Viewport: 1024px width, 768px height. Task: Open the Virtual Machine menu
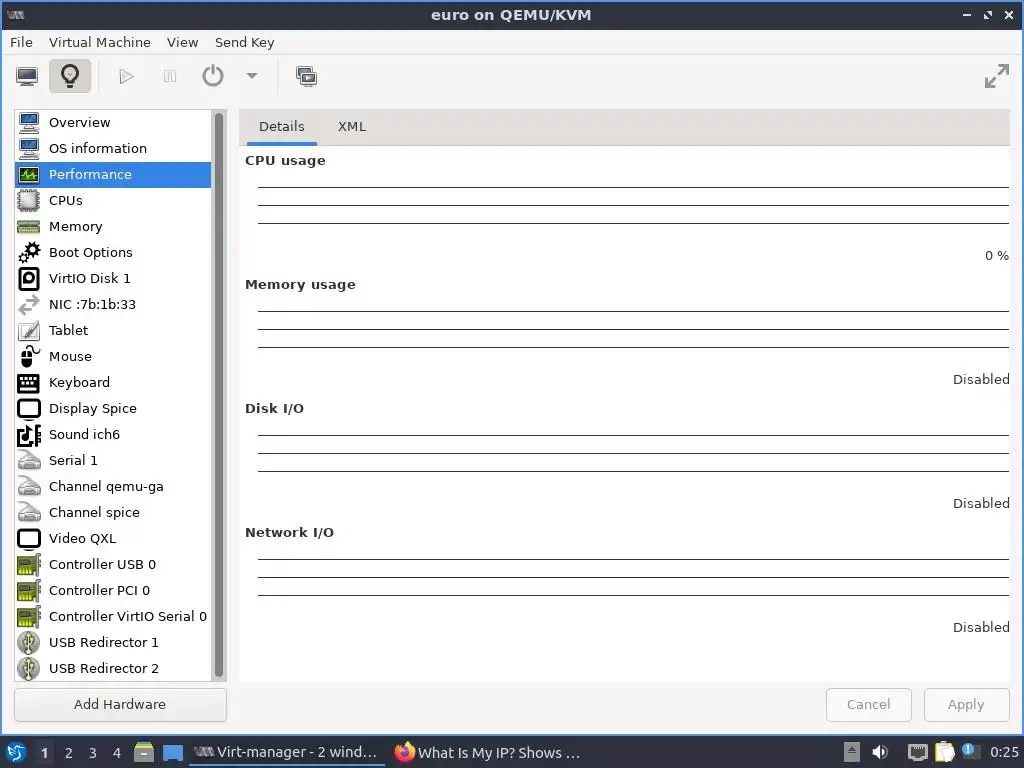coord(99,42)
